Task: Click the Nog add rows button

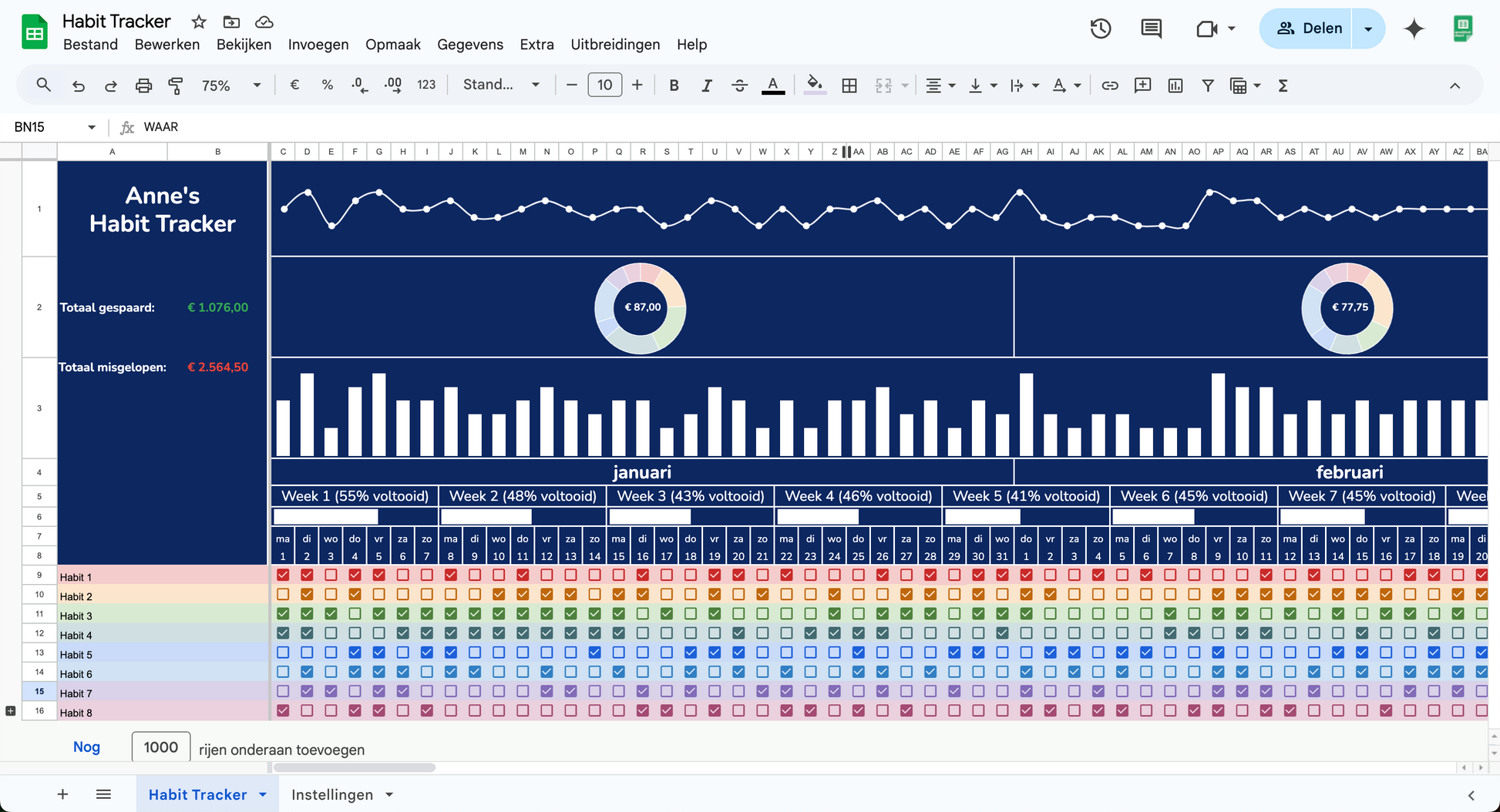Action: coord(86,747)
